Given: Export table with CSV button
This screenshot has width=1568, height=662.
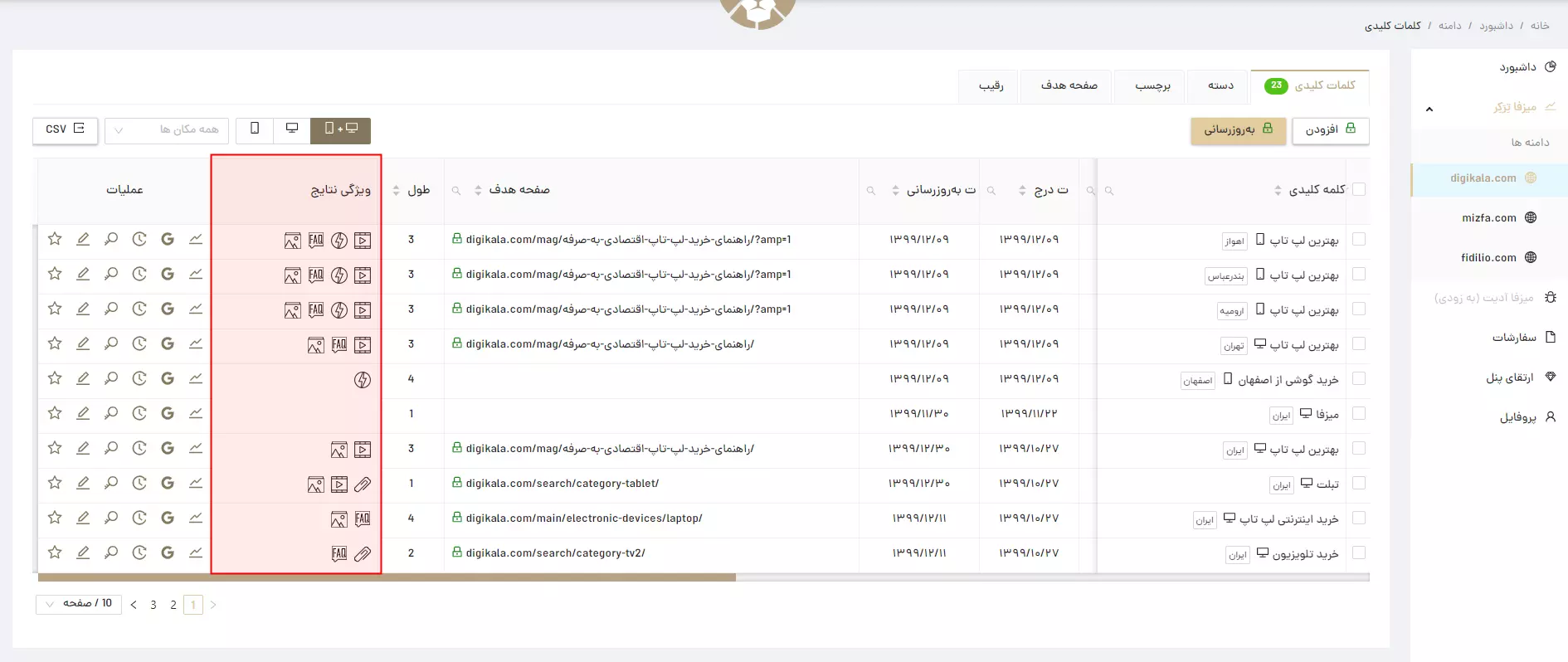Looking at the screenshot, I should click(x=66, y=130).
